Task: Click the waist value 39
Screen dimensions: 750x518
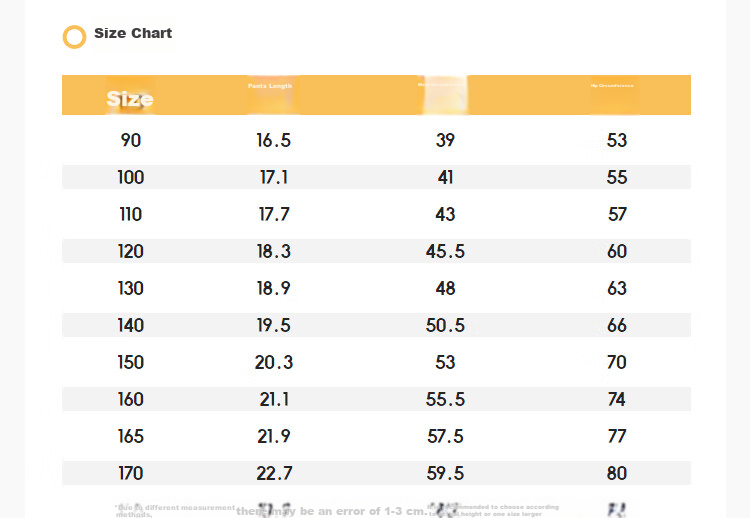Action: pos(445,140)
